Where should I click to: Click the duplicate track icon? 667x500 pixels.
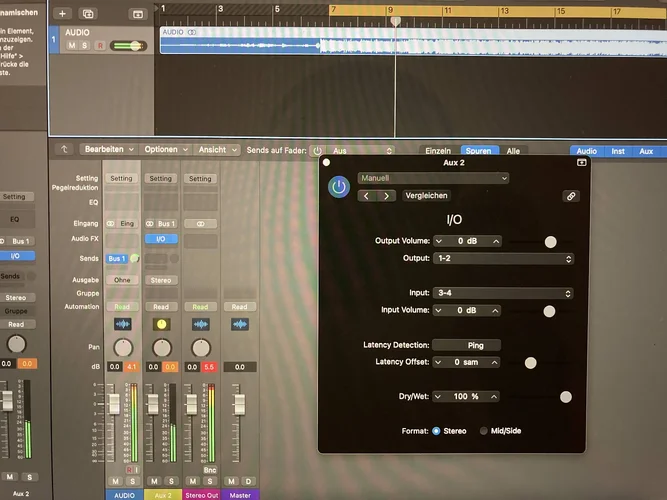[88, 14]
